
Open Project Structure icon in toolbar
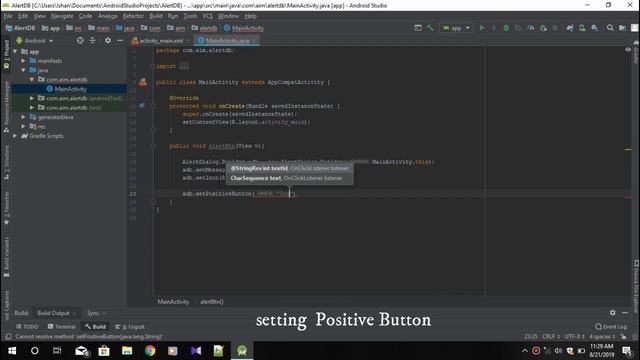pos(622,28)
